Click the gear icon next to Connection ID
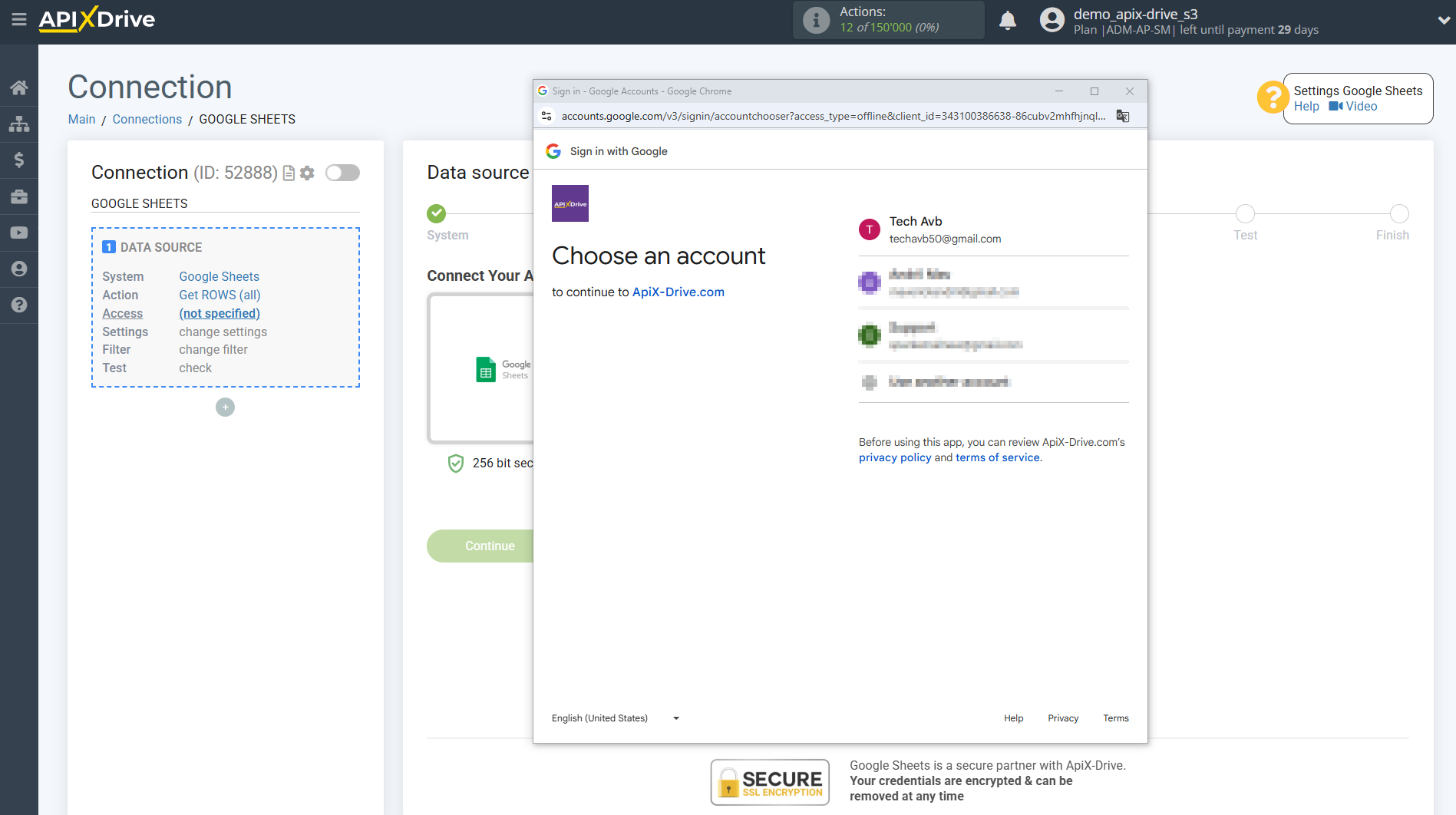Viewport: 1456px width, 815px height. point(307,173)
